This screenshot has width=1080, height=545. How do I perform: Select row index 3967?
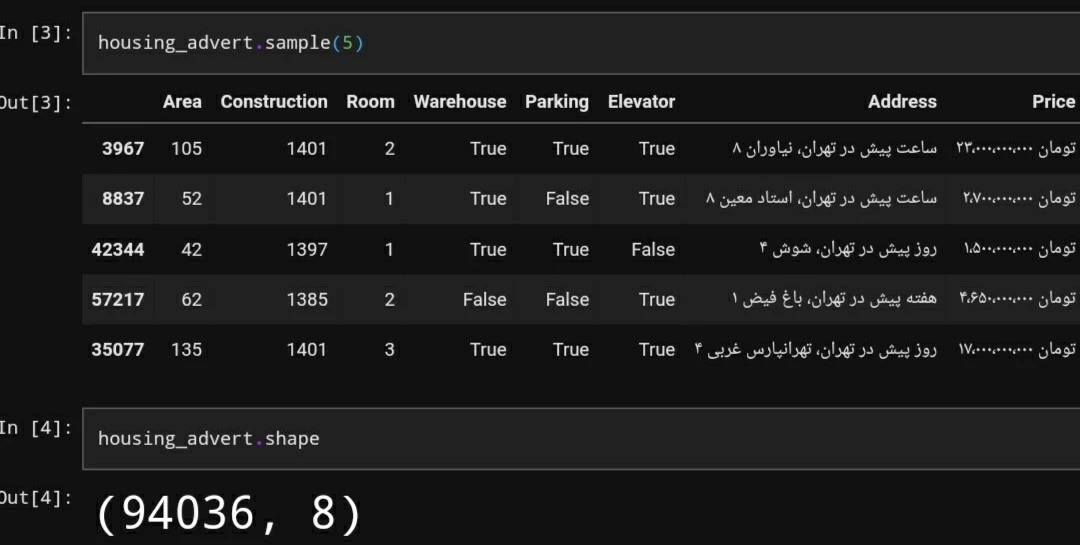pos(123,149)
